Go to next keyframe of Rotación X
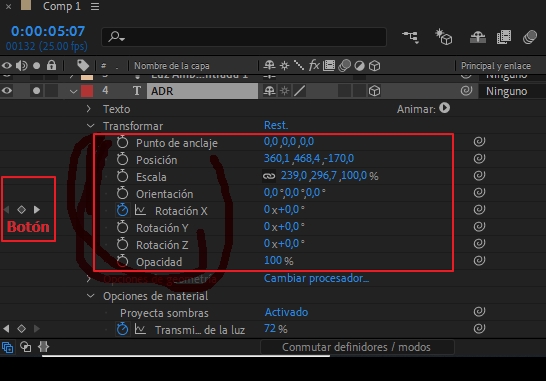 point(37,210)
